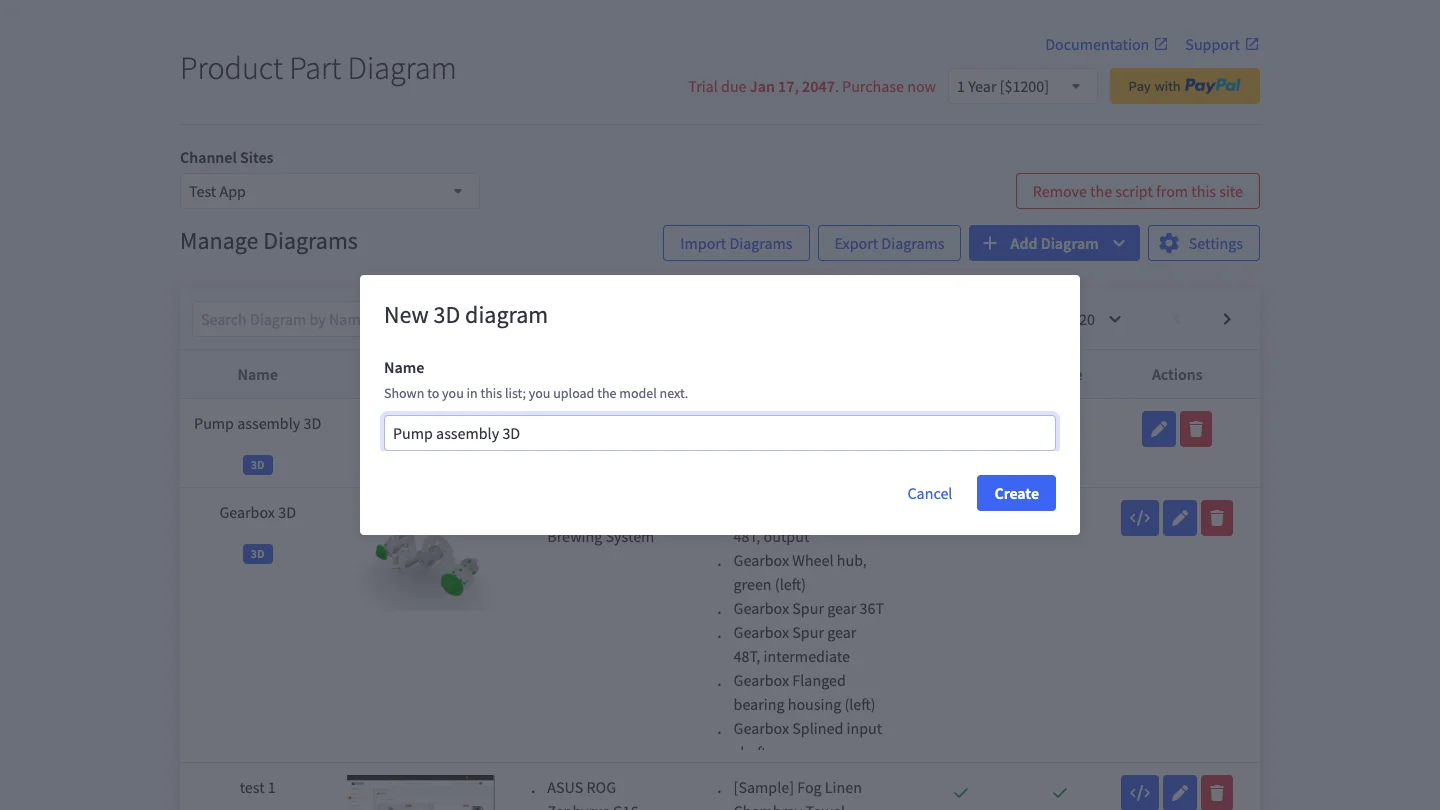Select the 'Gearbox 3D' diagram name
The image size is (1440, 810).
[258, 512]
